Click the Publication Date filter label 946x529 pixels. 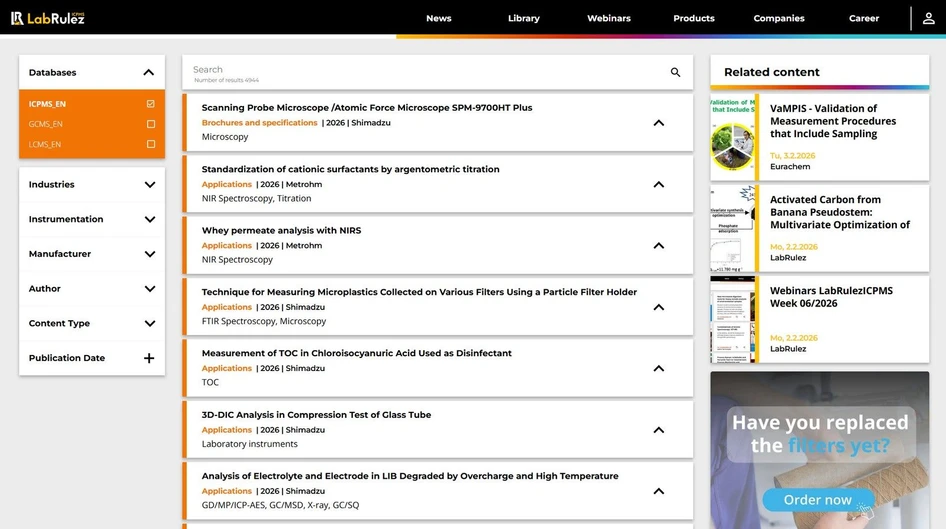[67, 358]
